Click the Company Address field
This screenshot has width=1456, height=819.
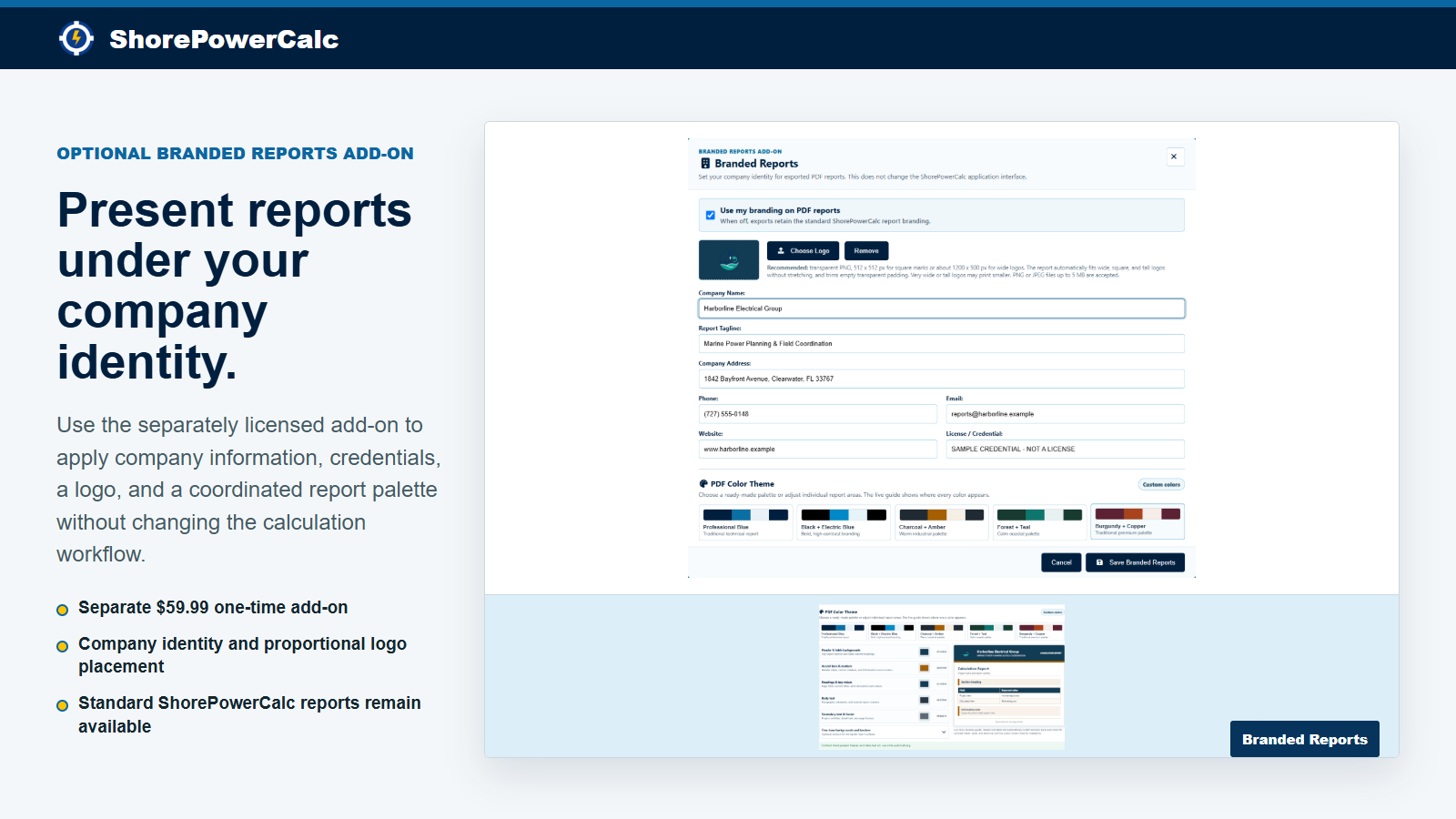pyautogui.click(x=942, y=379)
